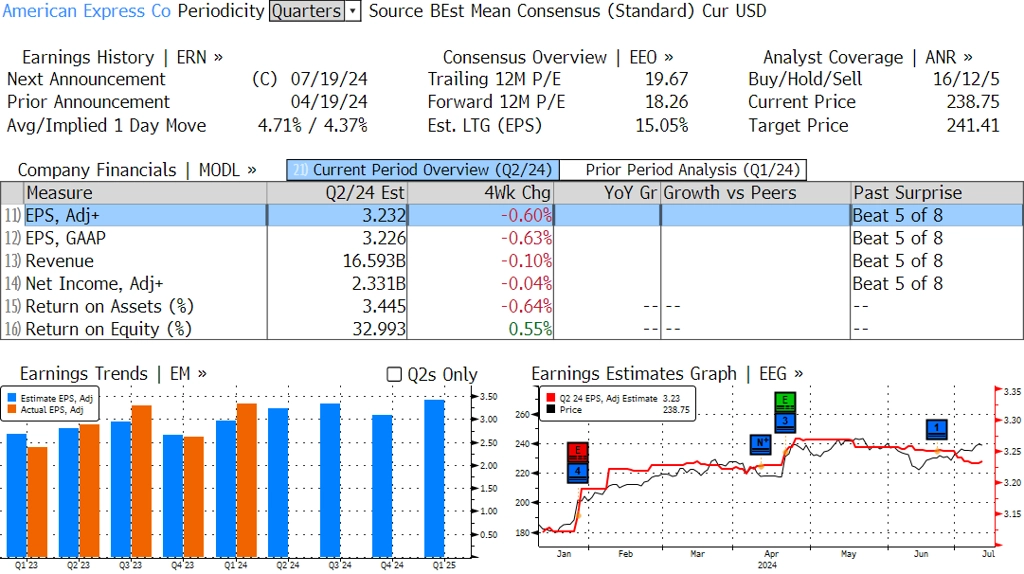Select Current Period Overview (Q2/24) tab
Screen dimensions: 1024x574
[423, 170]
